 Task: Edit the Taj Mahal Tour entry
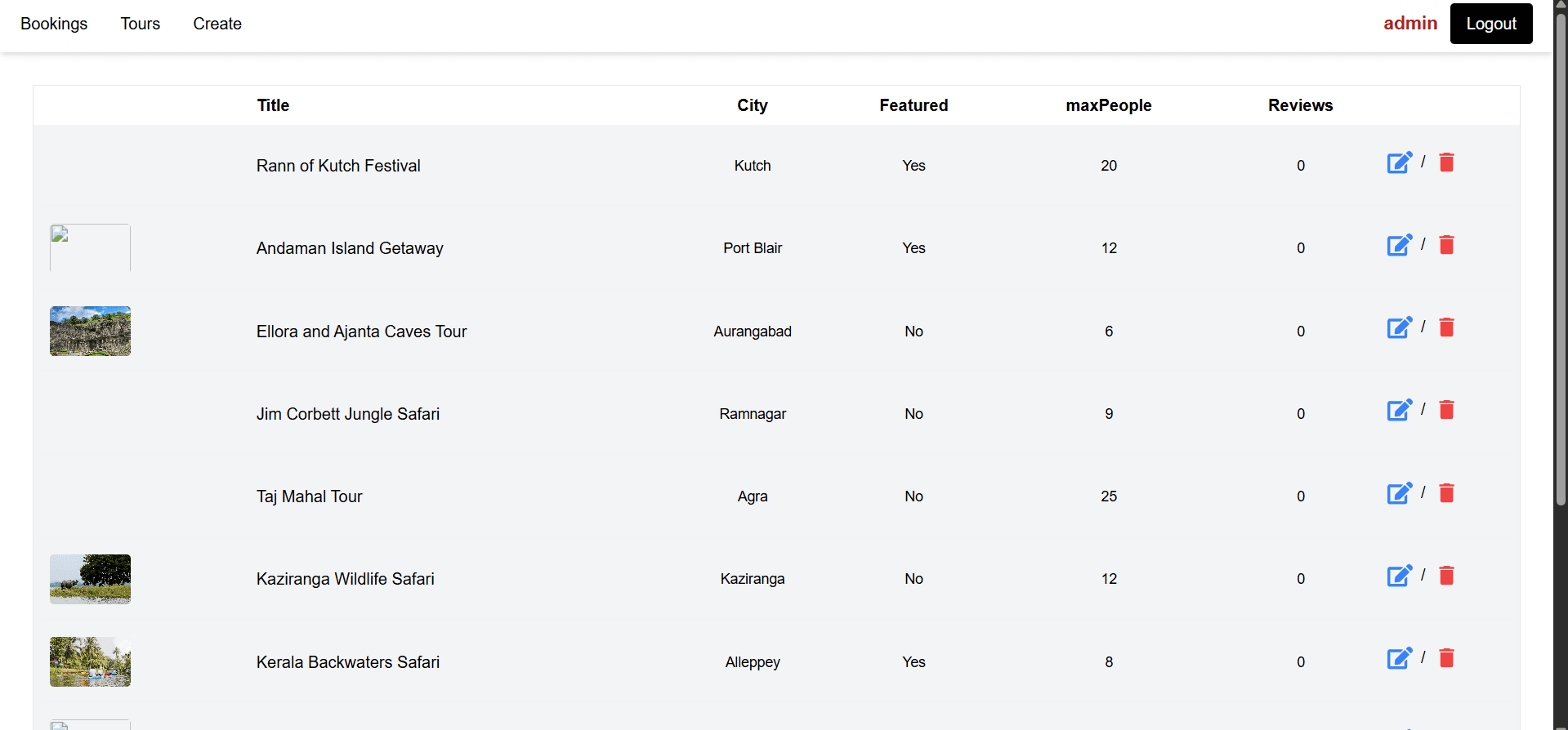click(1400, 493)
